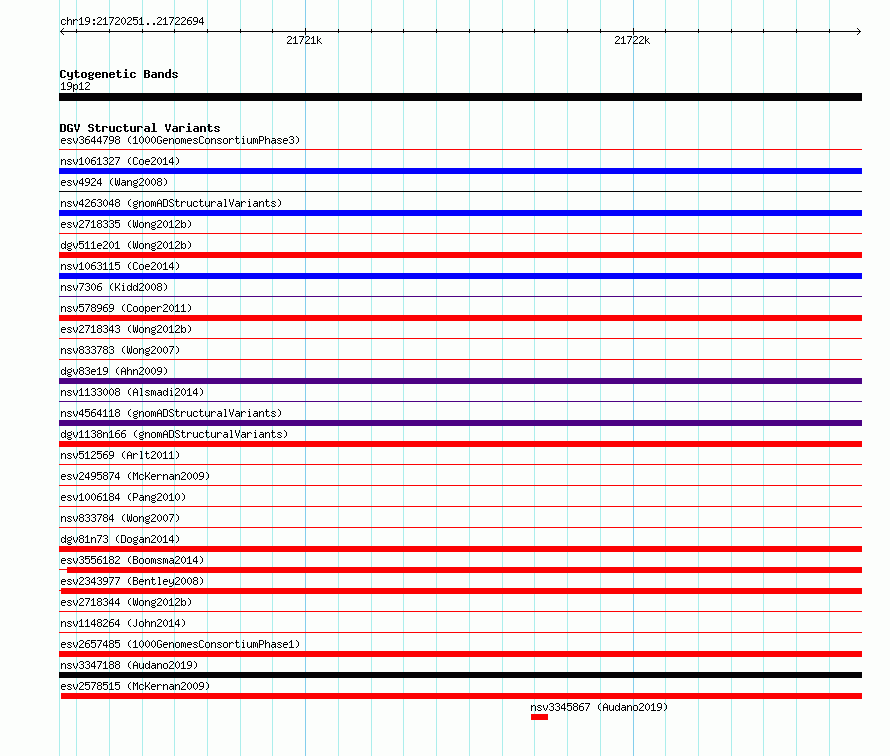
Task: Open nsv4263048 (gnomADStructuralVariants) label
Action: click(x=171, y=203)
